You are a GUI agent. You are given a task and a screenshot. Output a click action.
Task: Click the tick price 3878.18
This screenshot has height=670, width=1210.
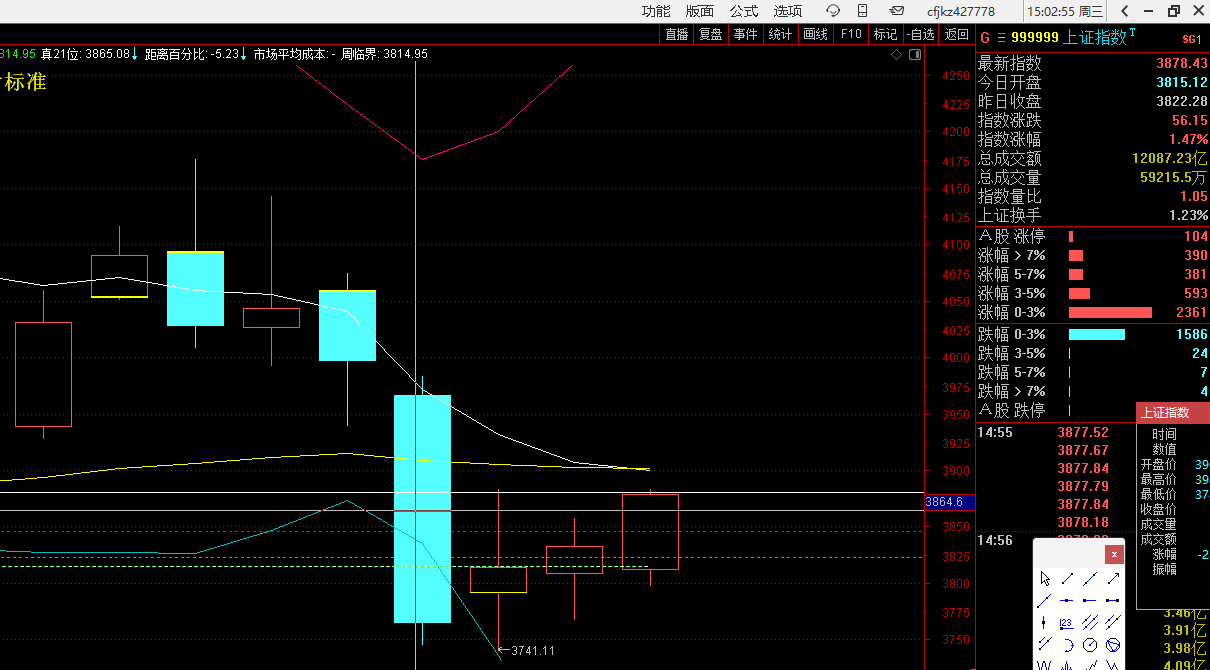pyautogui.click(x=1083, y=522)
